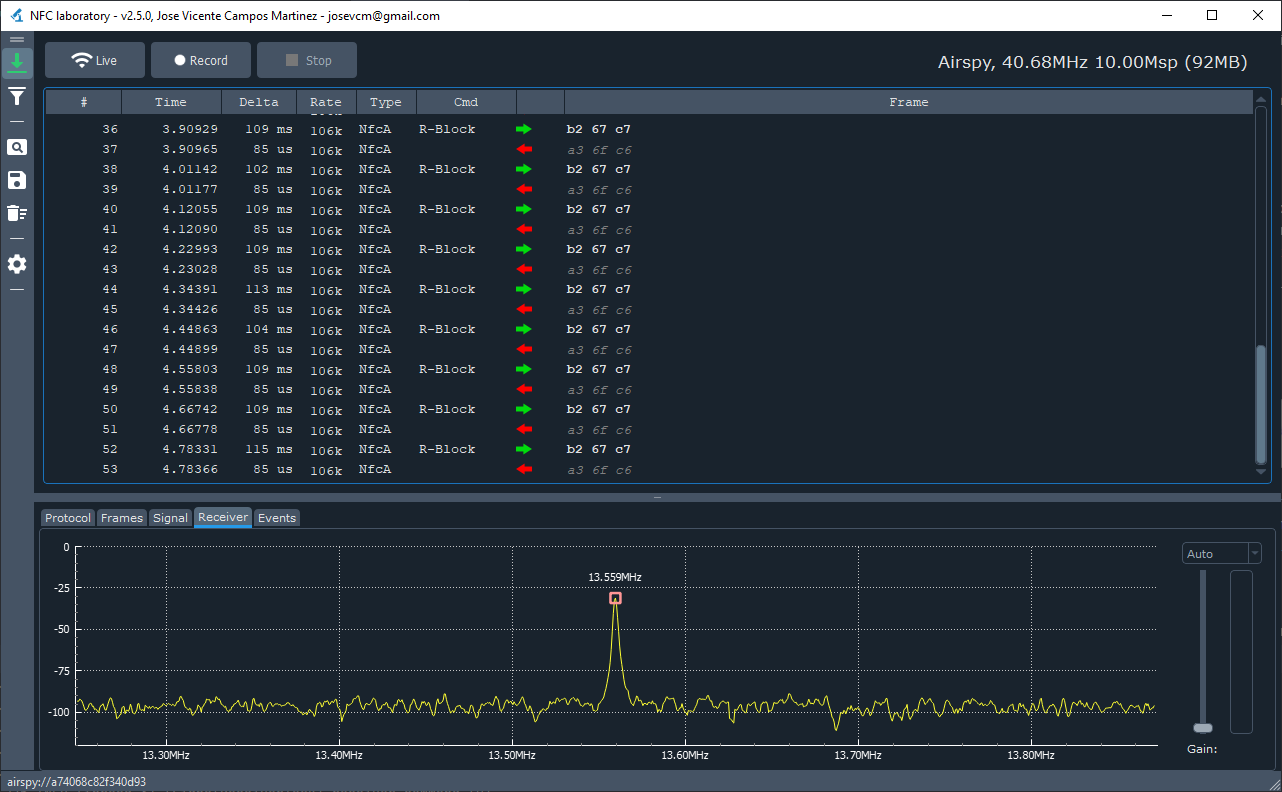This screenshot has width=1282, height=792.
Task: Switch to the Protocol tab
Action: [68, 518]
